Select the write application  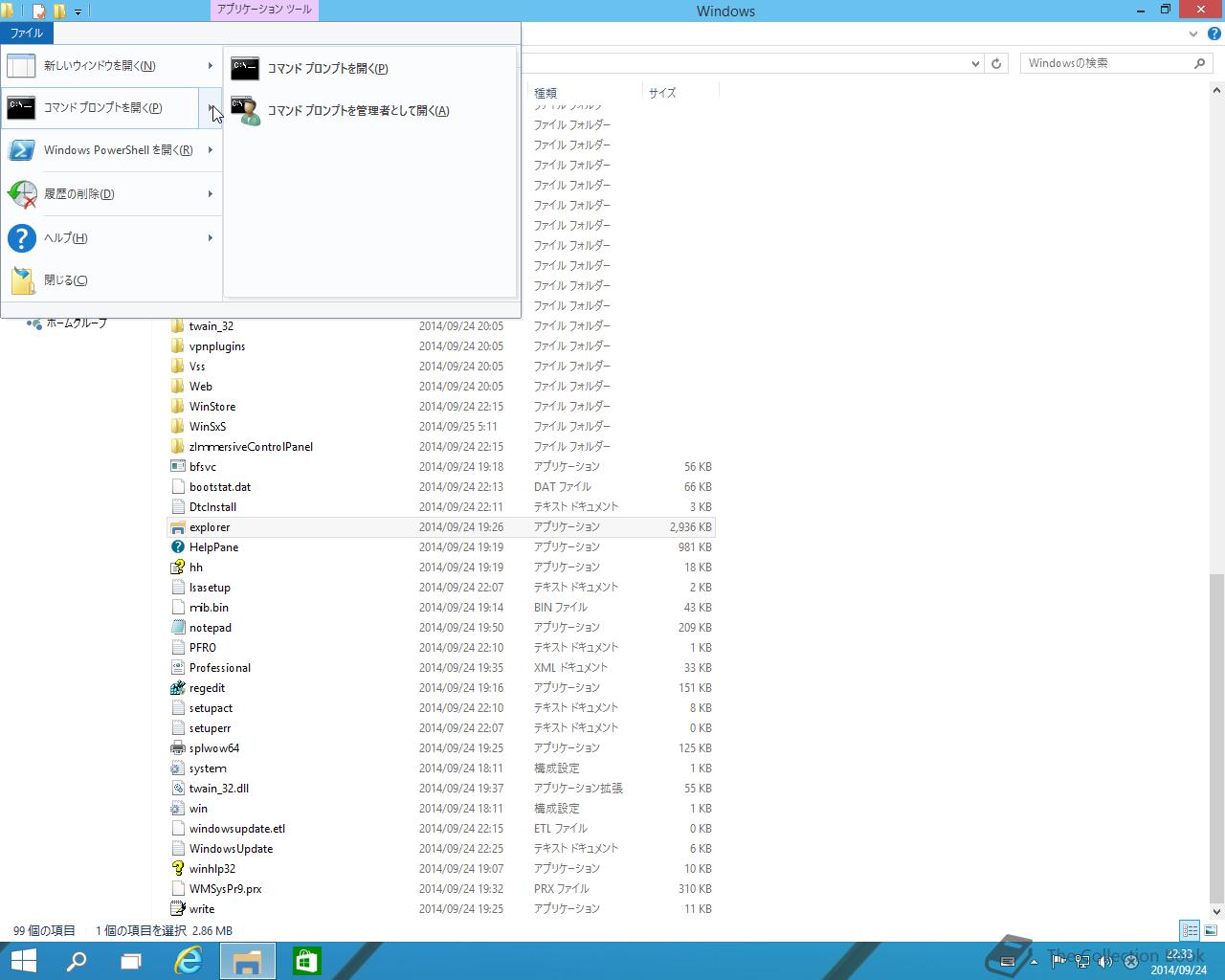click(202, 909)
